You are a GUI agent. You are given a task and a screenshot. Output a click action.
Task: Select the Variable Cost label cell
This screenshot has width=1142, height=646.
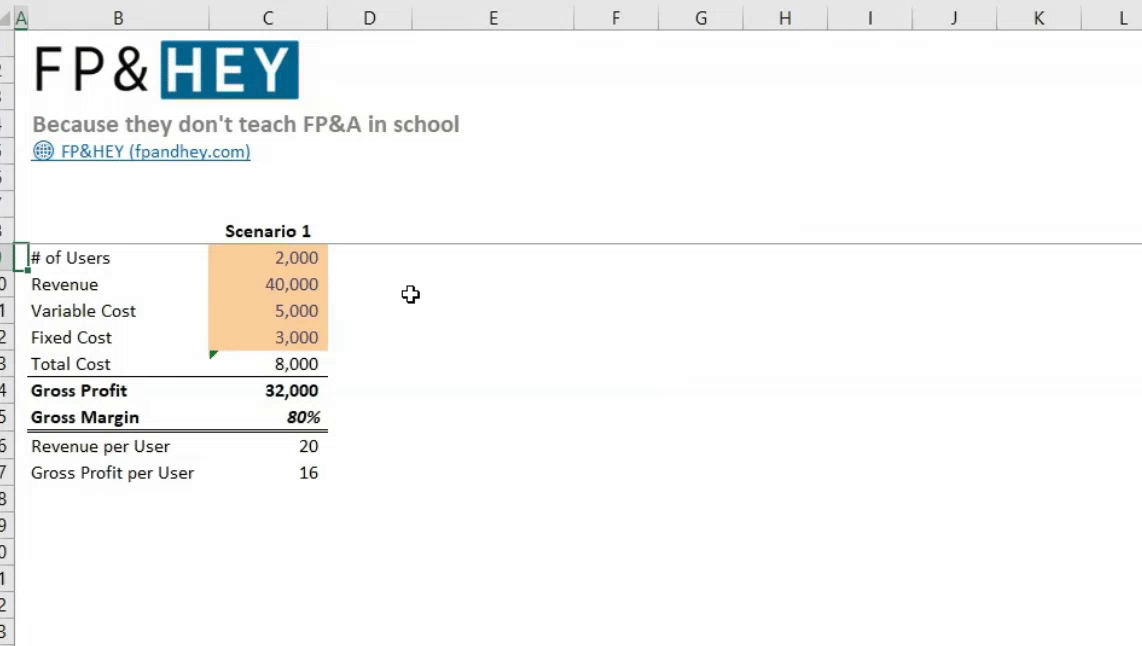[x=118, y=311]
